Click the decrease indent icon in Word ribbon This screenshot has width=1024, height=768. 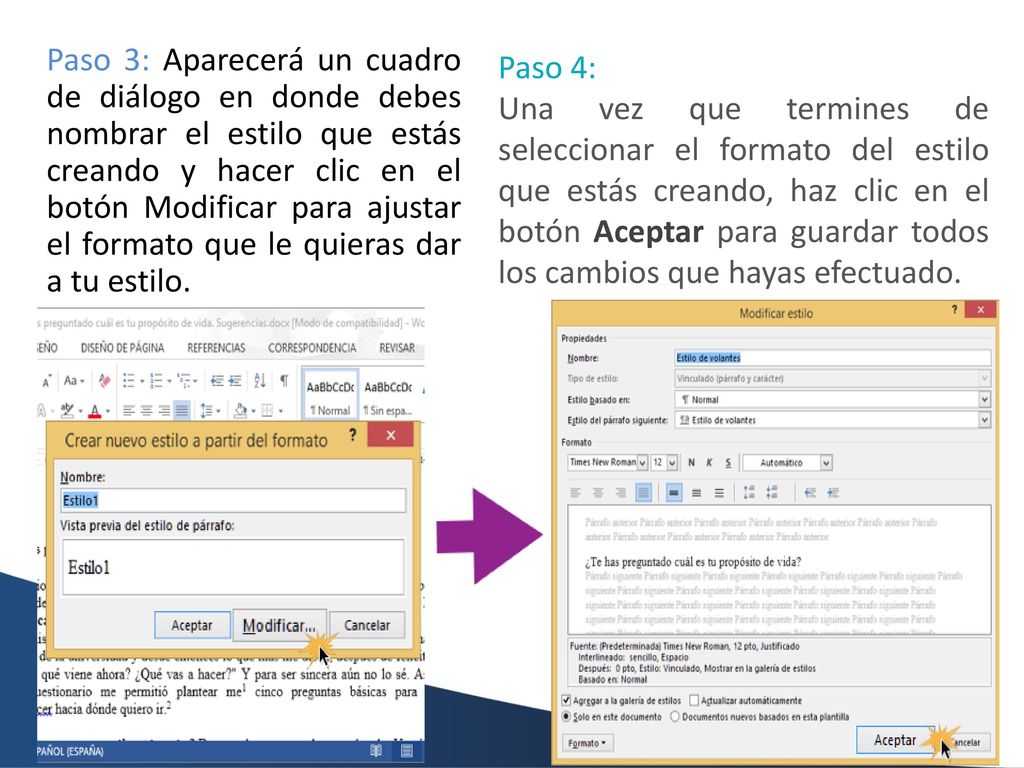217,380
